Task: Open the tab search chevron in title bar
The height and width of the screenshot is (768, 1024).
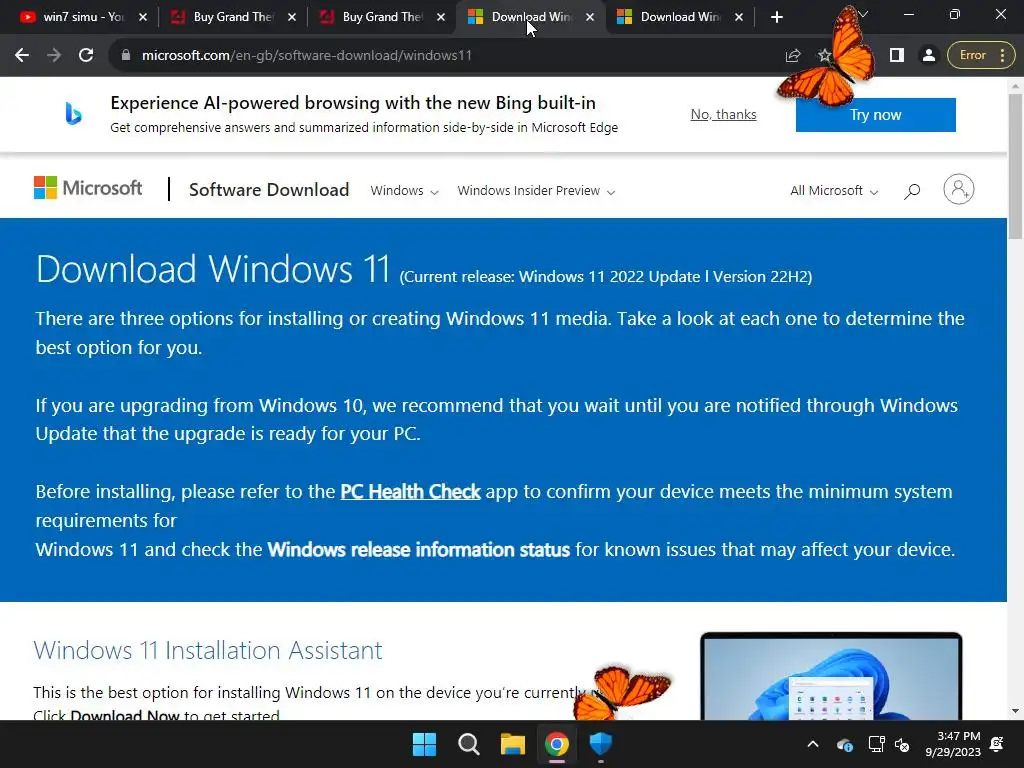Action: tap(863, 14)
